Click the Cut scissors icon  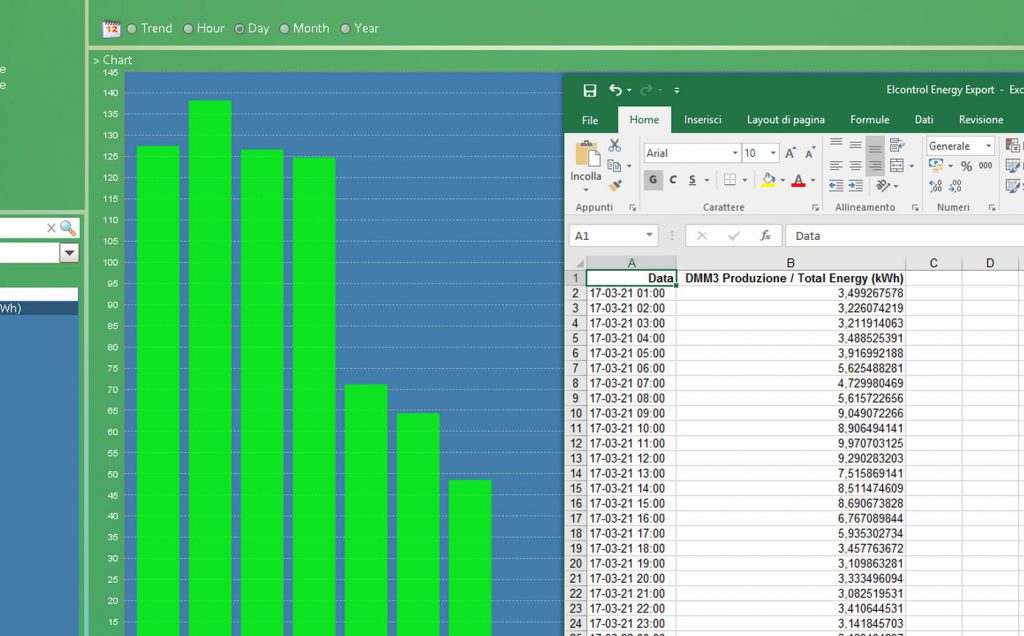[x=615, y=146]
